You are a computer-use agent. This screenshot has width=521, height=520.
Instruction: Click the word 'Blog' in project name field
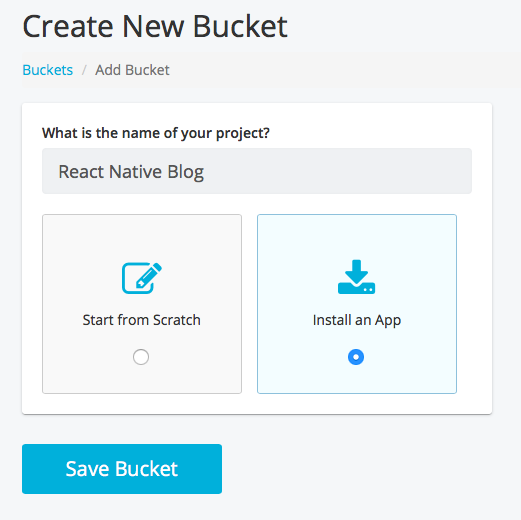click(x=186, y=172)
